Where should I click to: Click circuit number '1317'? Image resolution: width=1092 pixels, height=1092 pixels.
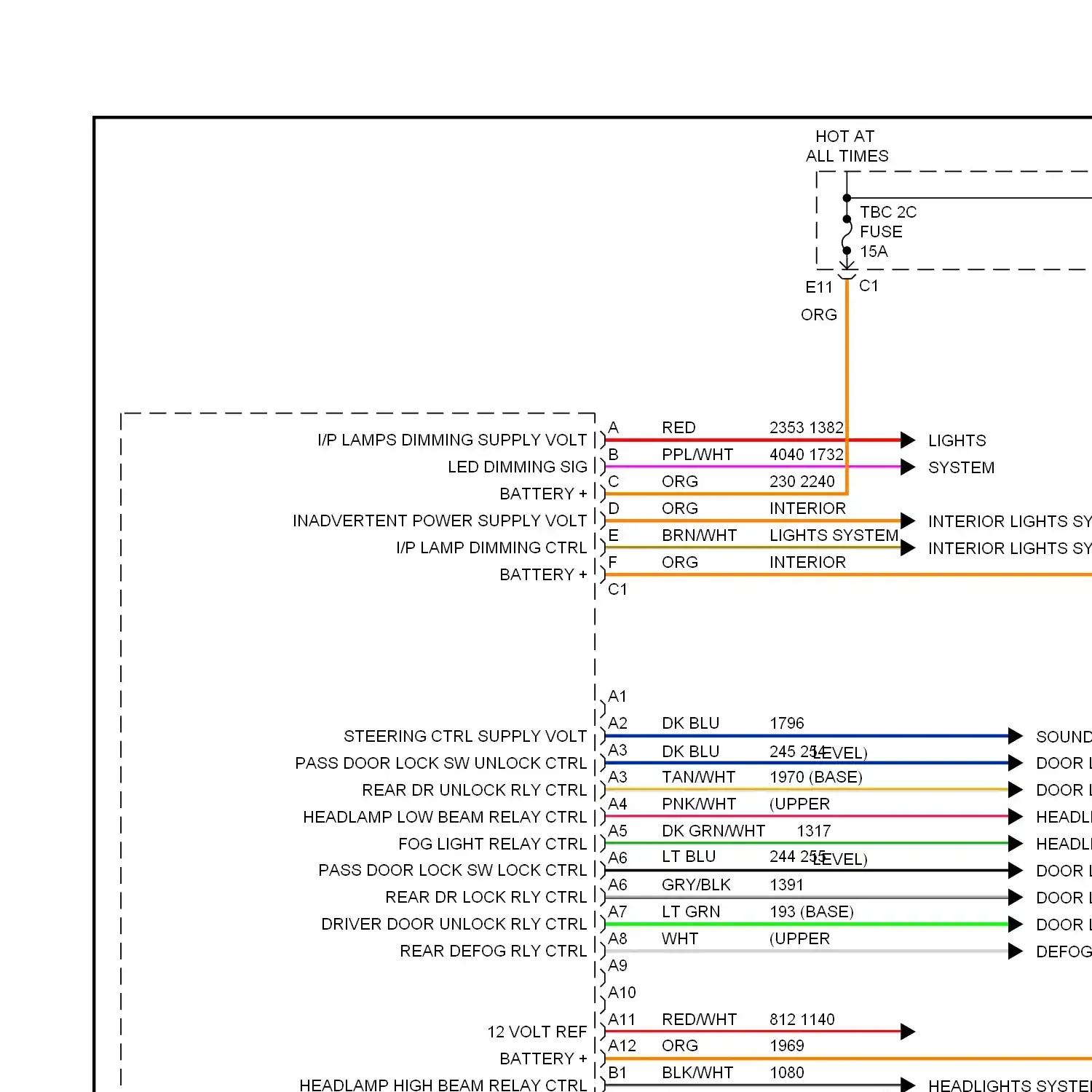814,831
